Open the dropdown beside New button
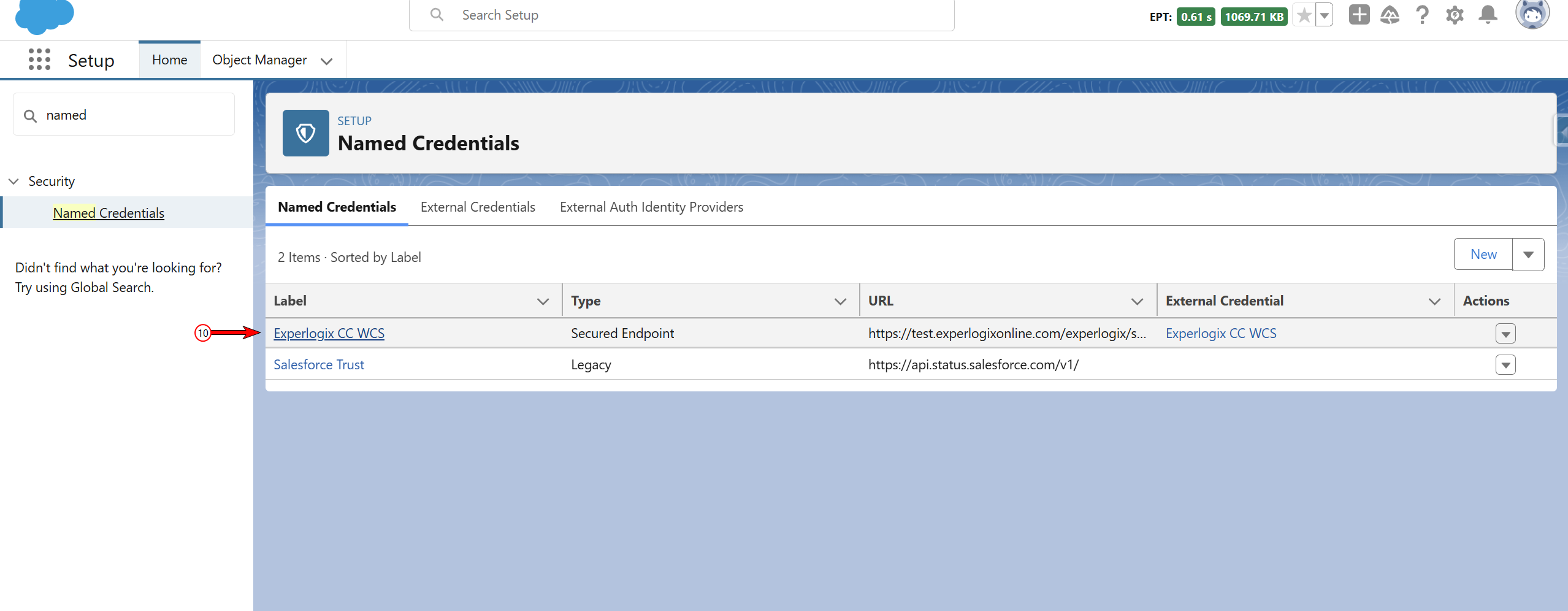Screen dimensions: 1568x611 coord(1528,255)
